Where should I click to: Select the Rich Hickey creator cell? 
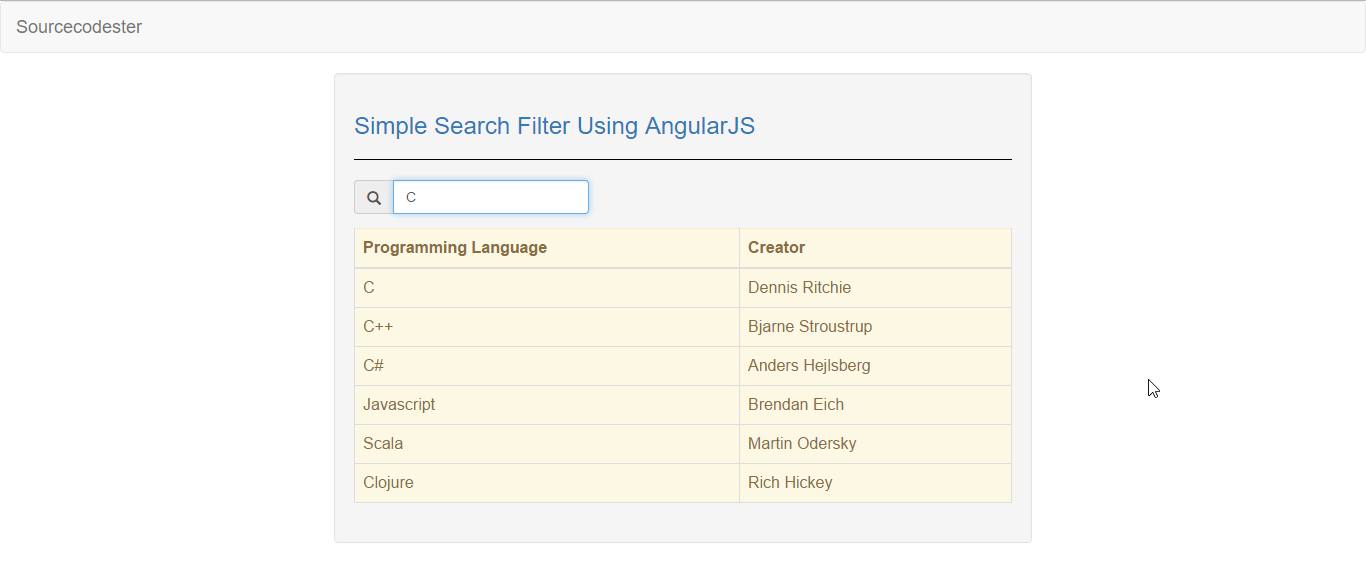pos(875,483)
